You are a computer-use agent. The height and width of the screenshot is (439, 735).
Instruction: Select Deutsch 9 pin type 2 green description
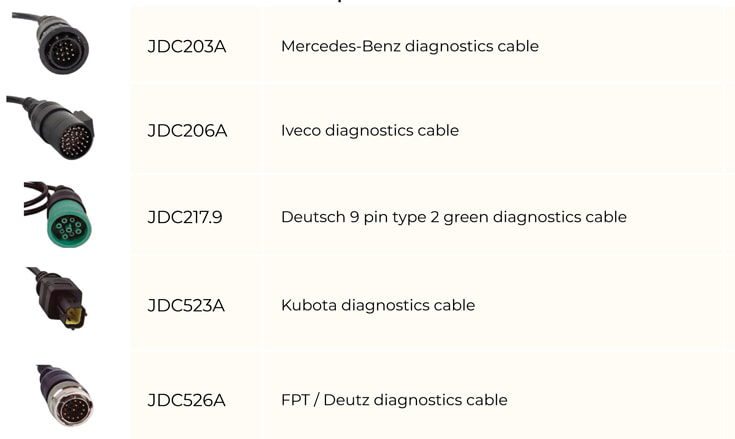454,217
